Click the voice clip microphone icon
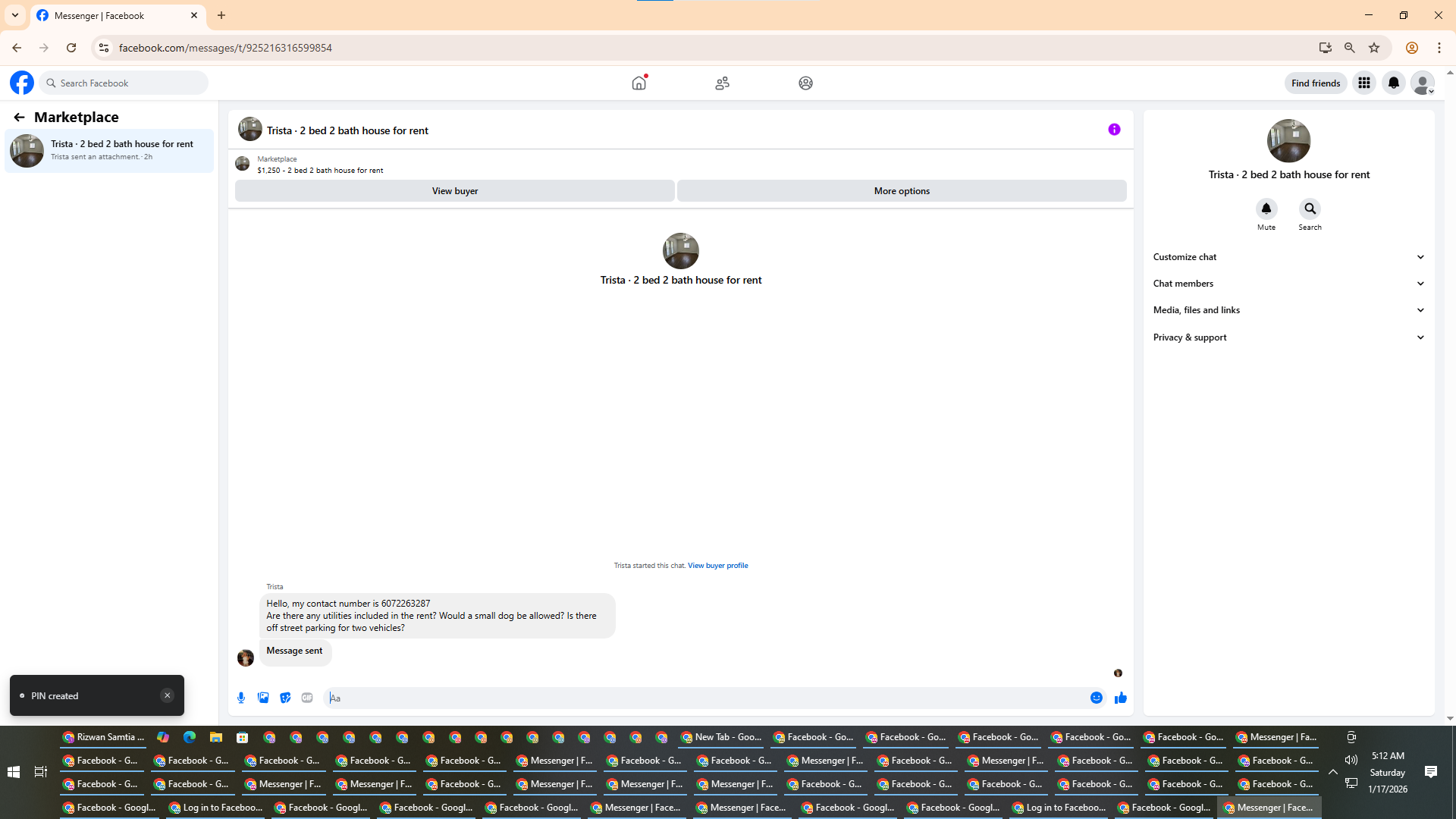 241,698
